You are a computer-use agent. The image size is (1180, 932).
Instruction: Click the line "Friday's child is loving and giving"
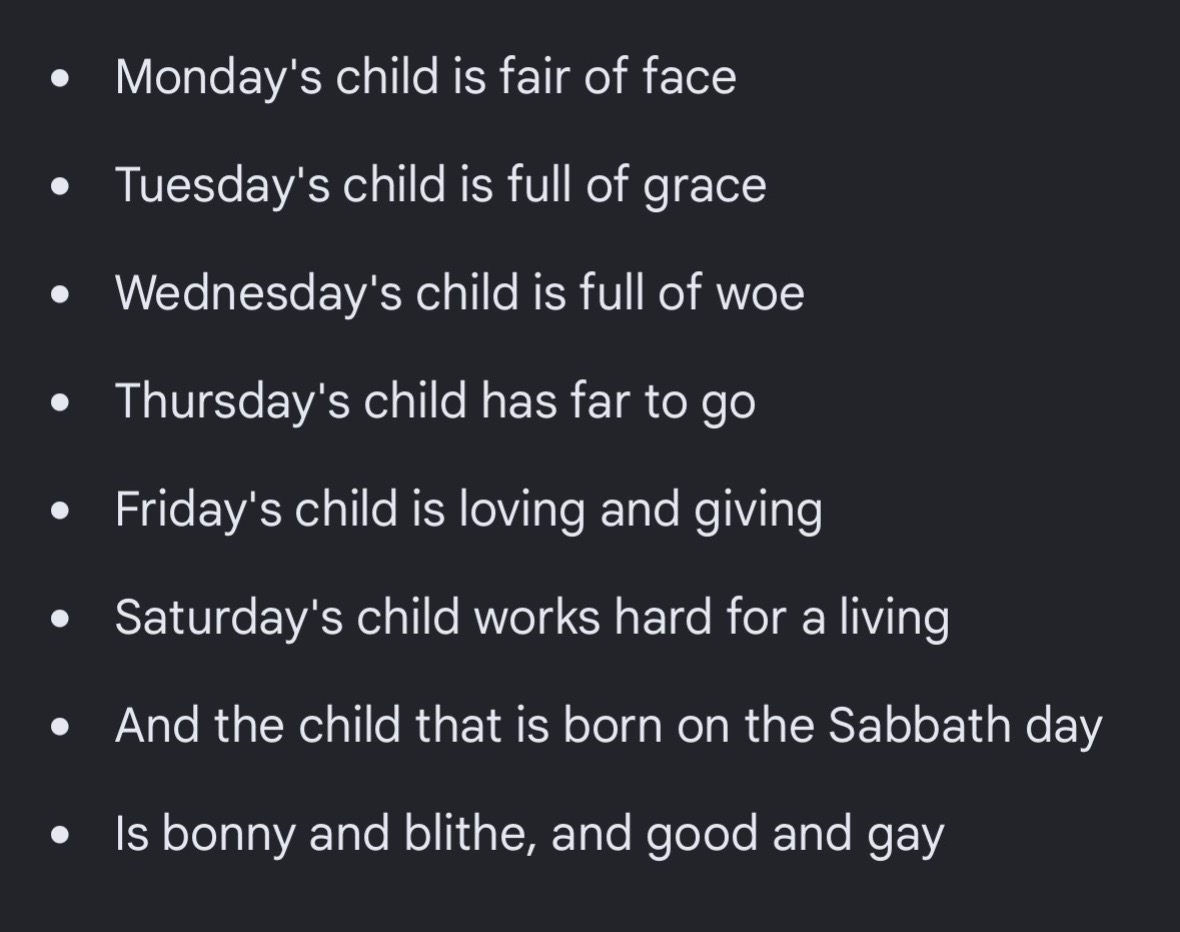468,510
